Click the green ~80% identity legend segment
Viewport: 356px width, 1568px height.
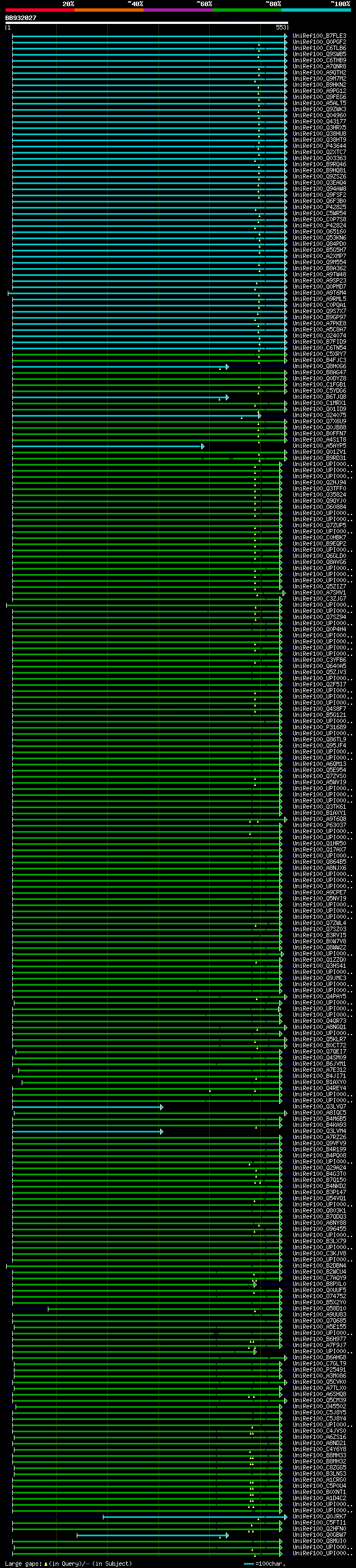247,10
